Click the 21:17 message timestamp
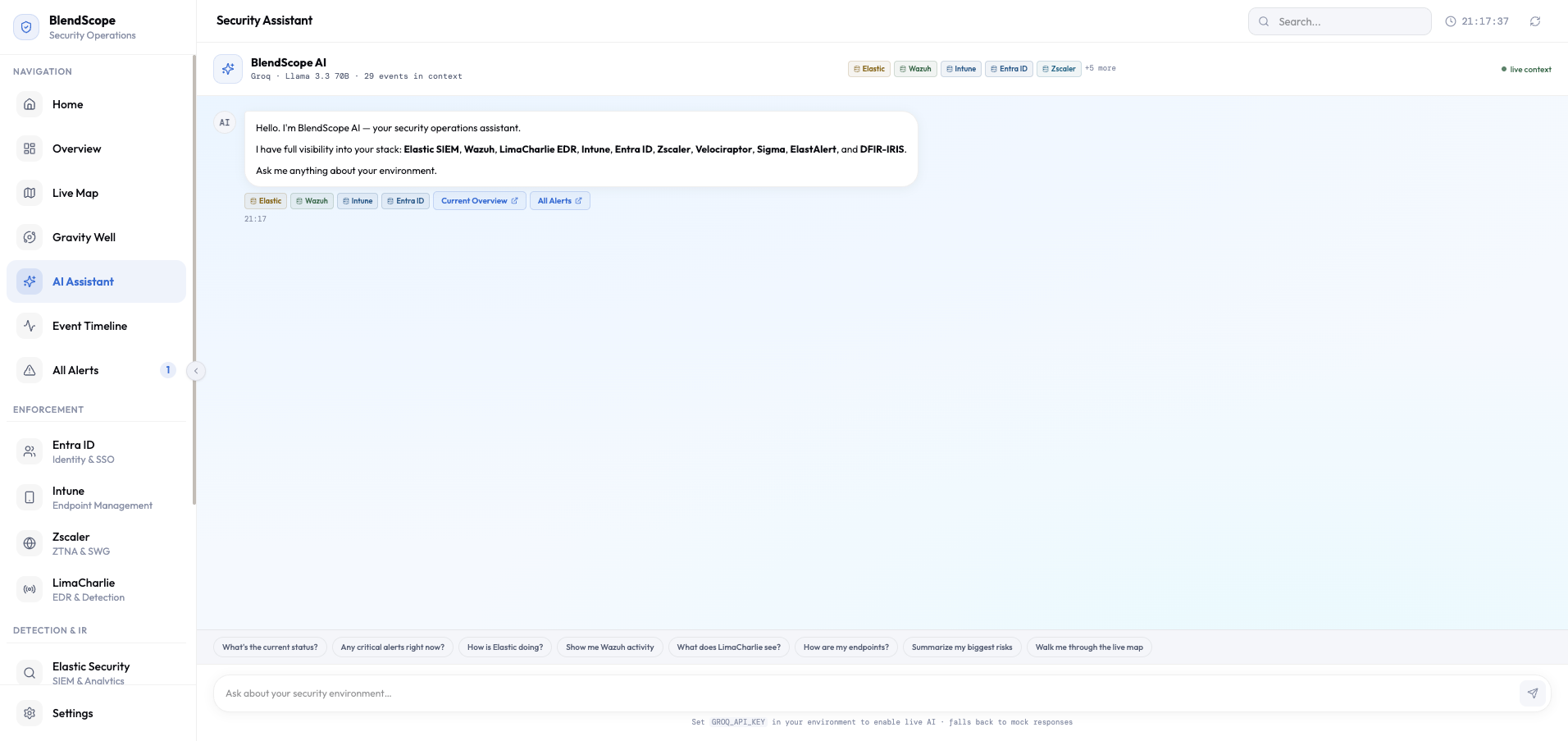Screen dimensions: 1568x741 pyautogui.click(x=255, y=219)
